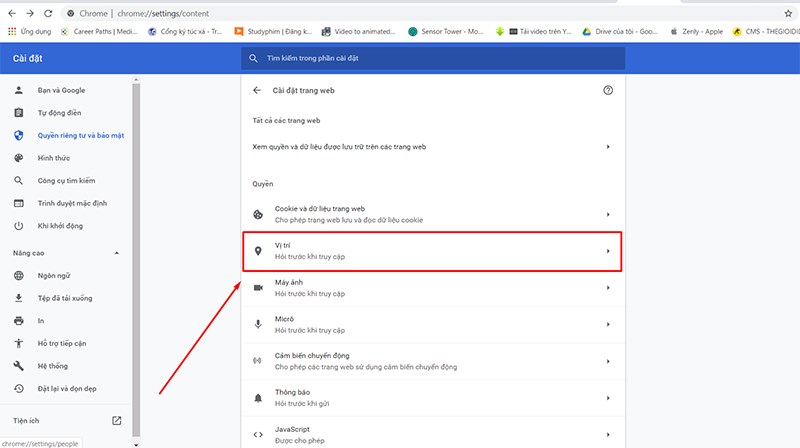The height and width of the screenshot is (448, 800).
Task: Click the location pin icon for Vị trí
Action: pyautogui.click(x=257, y=251)
